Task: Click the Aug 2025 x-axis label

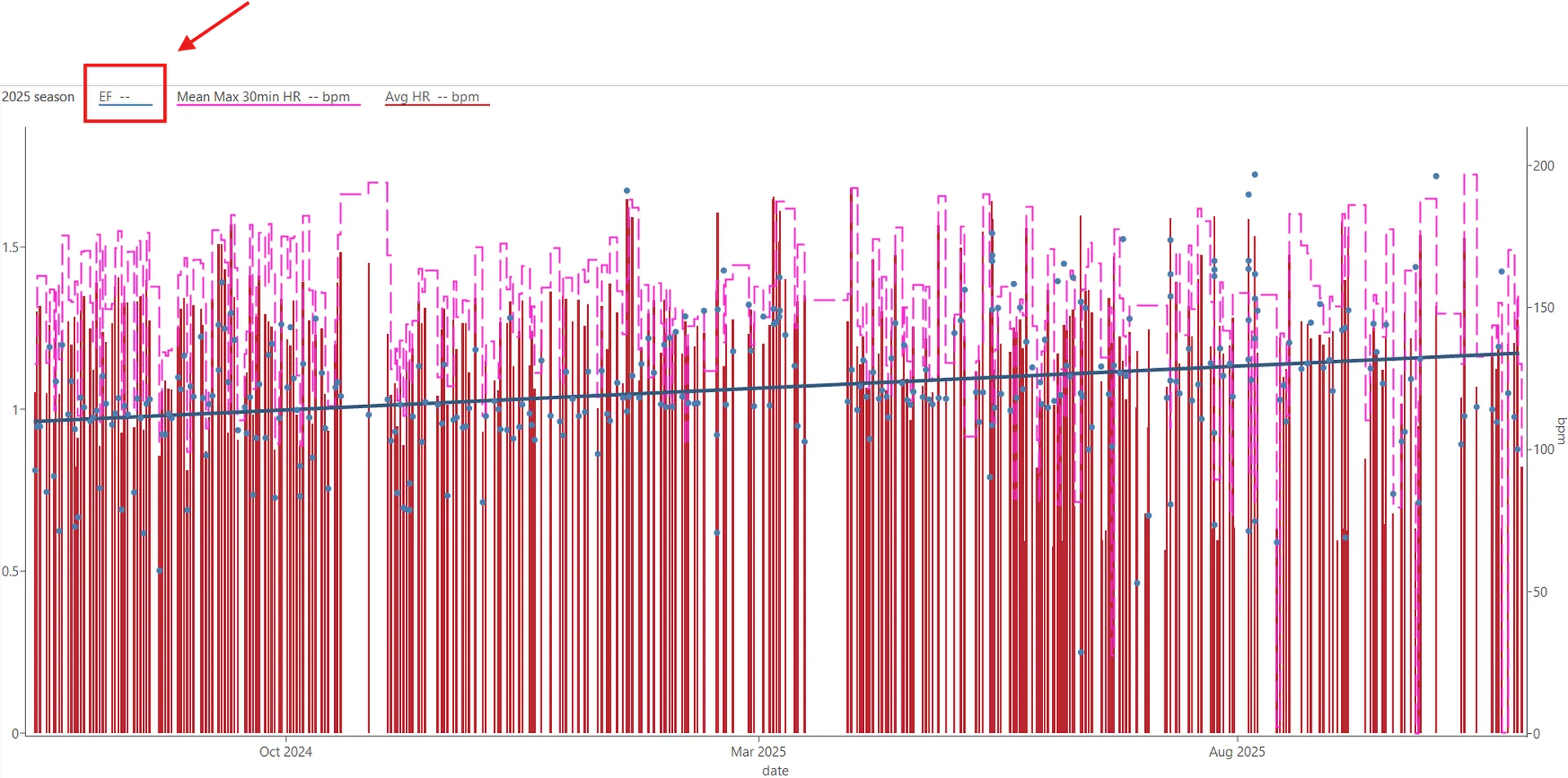Action: coord(1236,752)
